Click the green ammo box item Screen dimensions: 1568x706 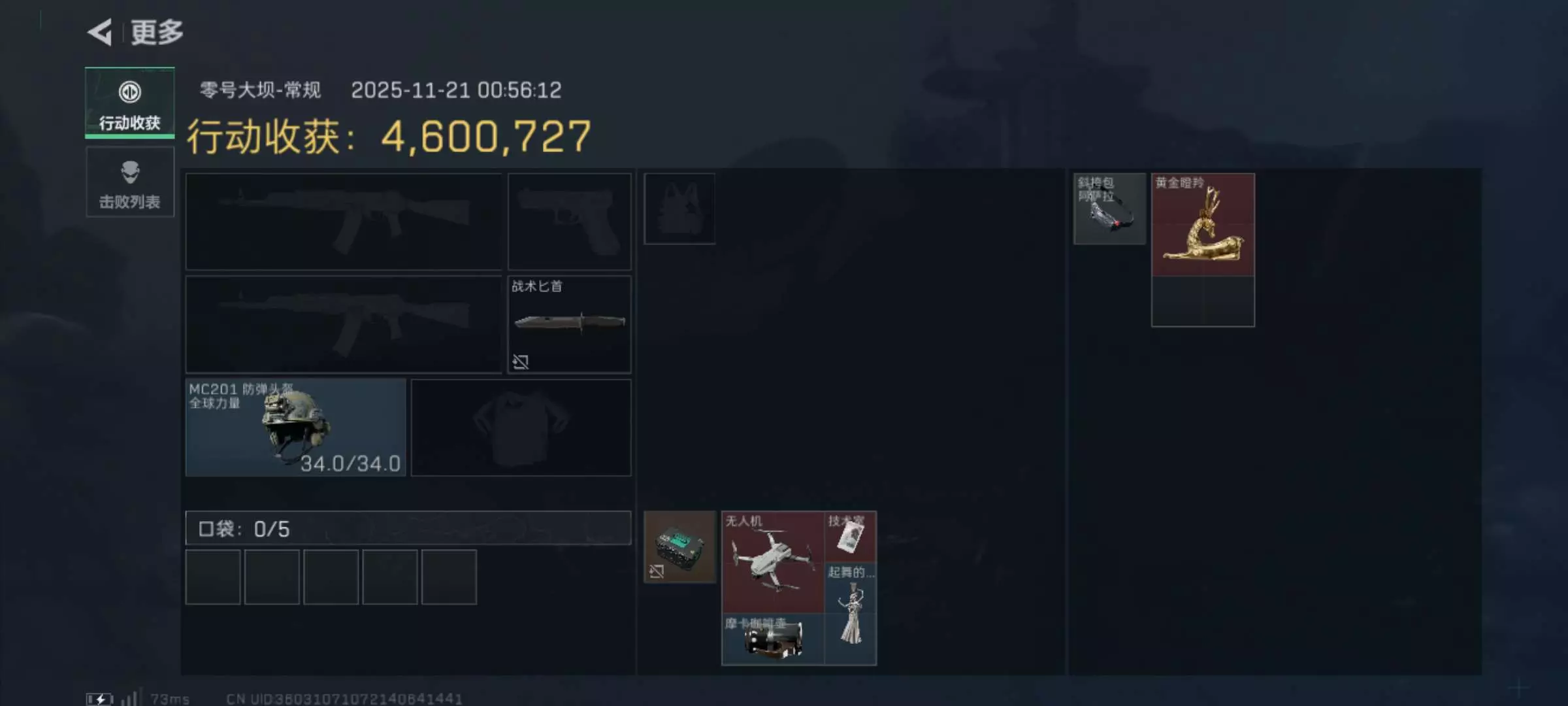click(x=679, y=547)
